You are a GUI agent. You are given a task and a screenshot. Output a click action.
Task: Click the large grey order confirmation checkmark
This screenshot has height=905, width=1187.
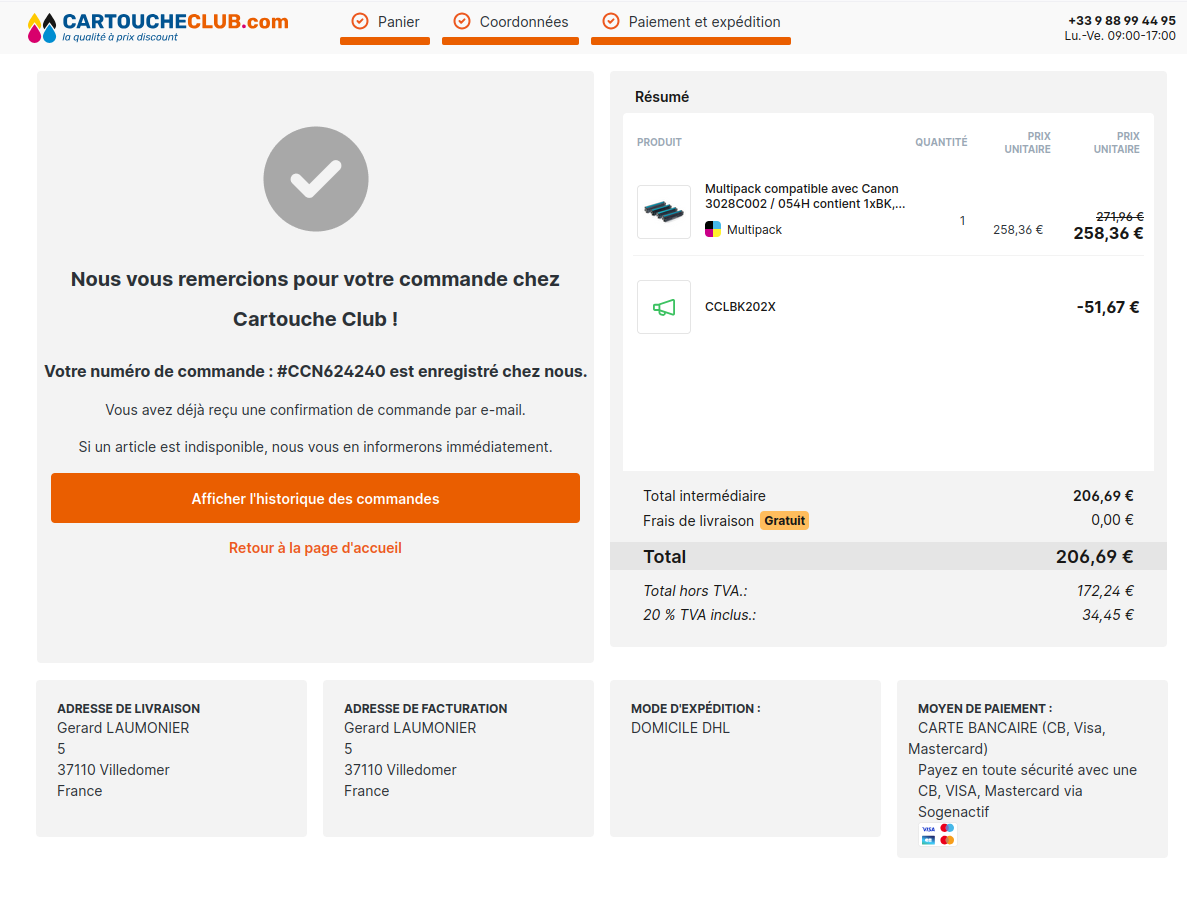(316, 179)
